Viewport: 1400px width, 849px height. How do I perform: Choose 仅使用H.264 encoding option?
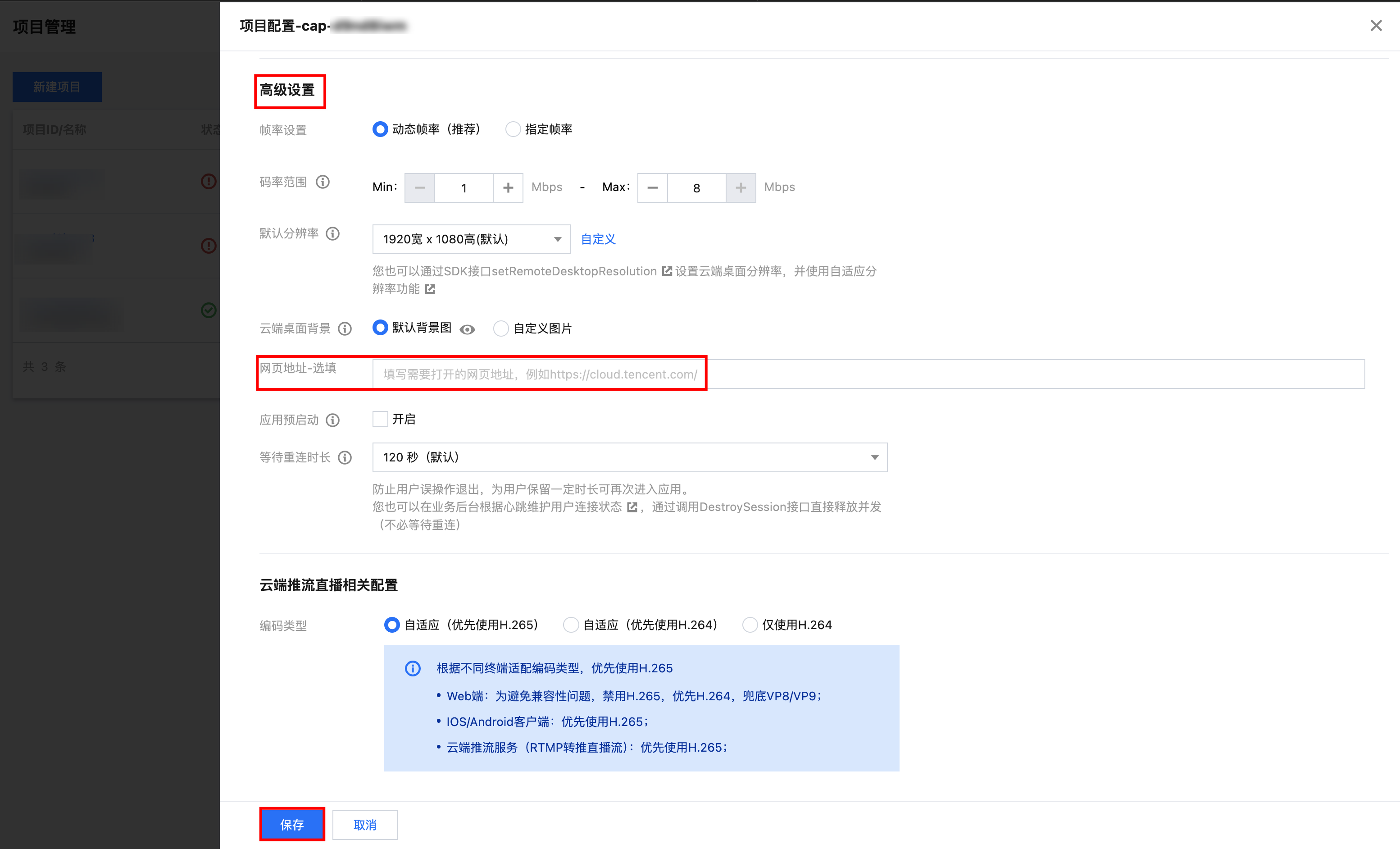coord(750,625)
